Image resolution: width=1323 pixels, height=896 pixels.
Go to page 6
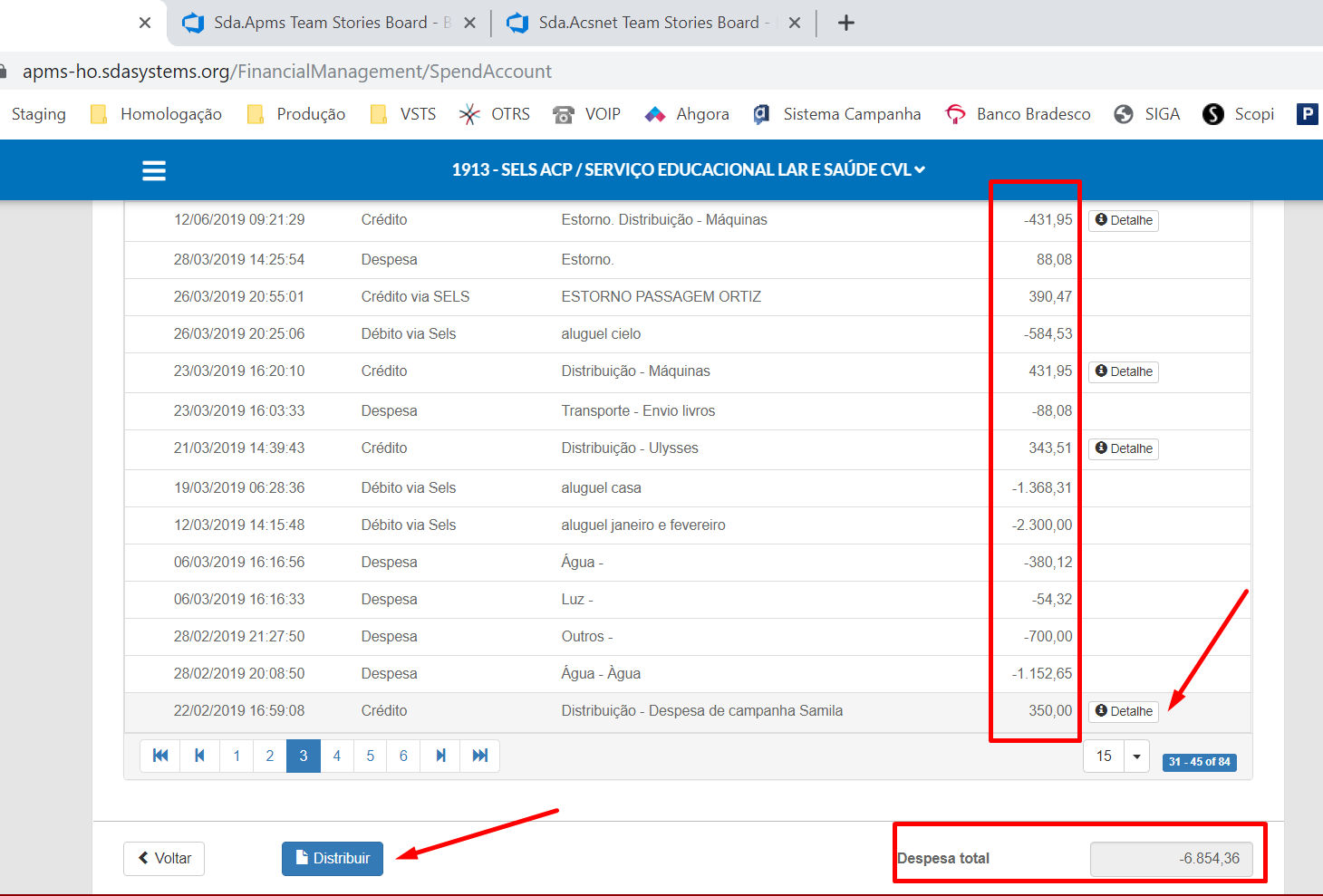tap(403, 756)
